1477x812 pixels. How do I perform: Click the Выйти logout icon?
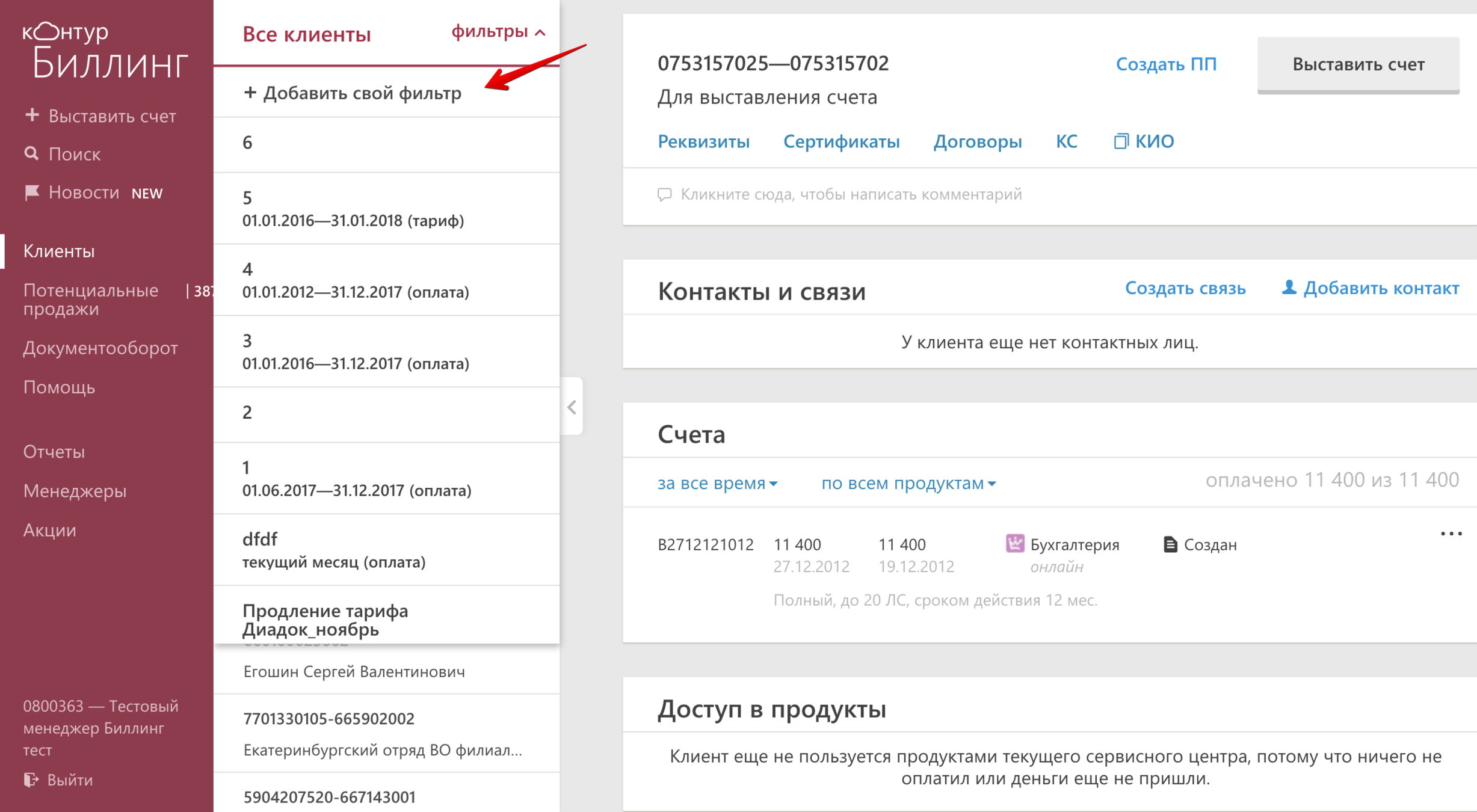click(x=31, y=780)
